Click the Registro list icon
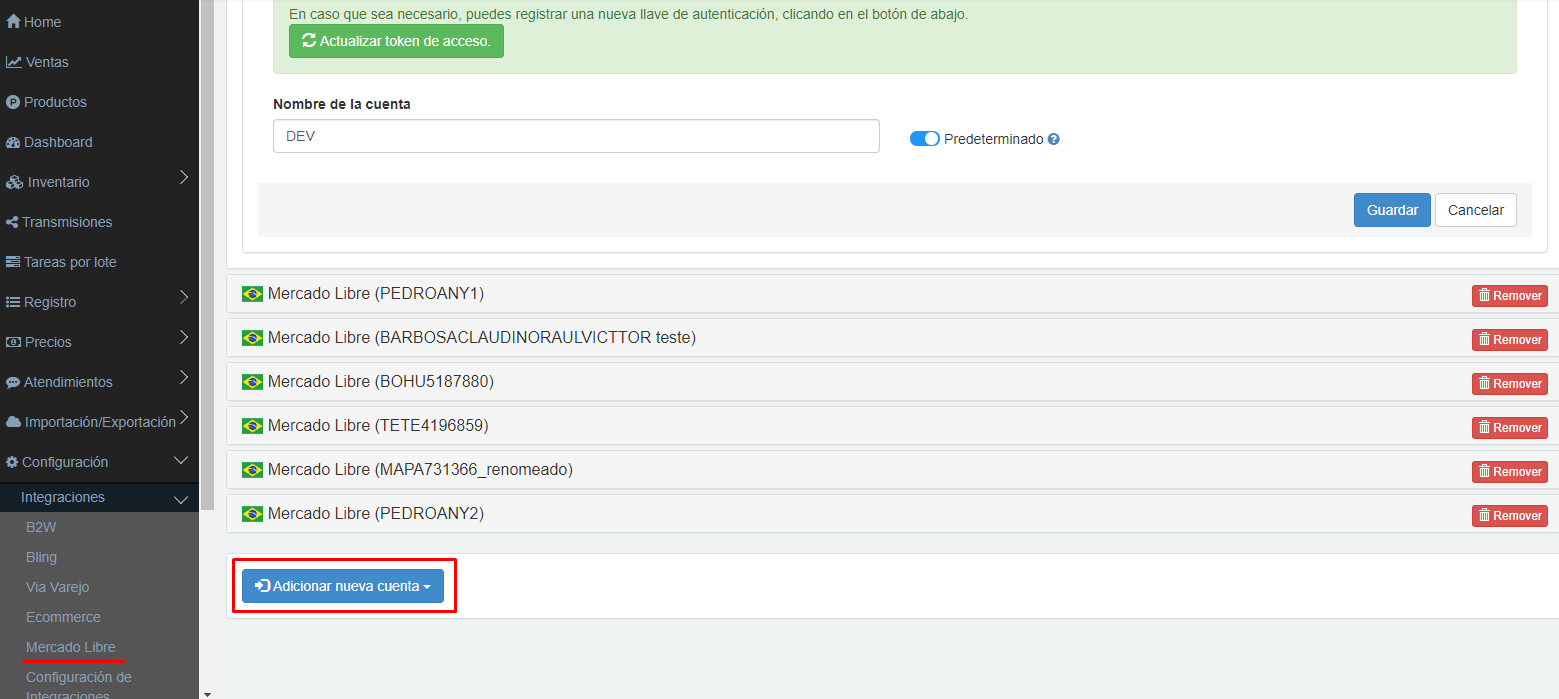This screenshot has height=699, width=1559. tap(13, 302)
